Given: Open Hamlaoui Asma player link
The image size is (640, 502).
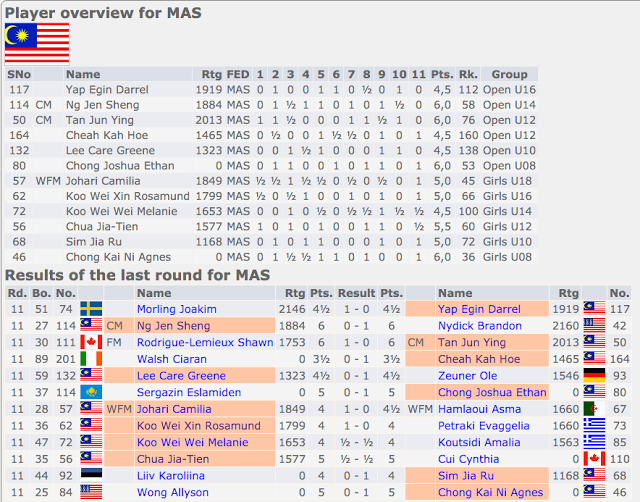Looking at the screenshot, I should 480,409.
